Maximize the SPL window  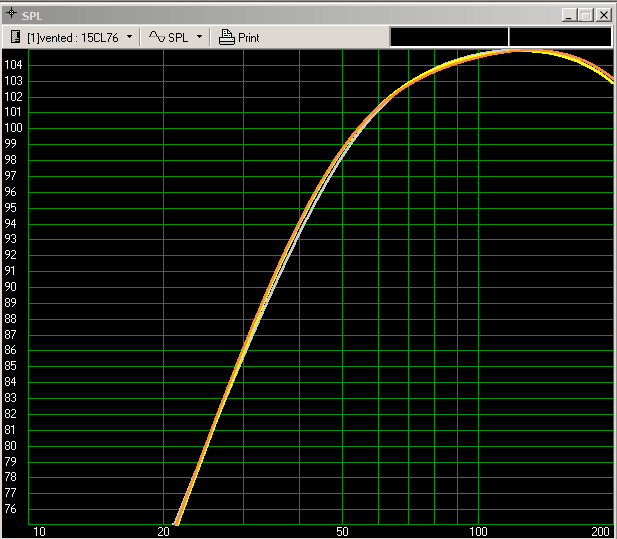[586, 15]
